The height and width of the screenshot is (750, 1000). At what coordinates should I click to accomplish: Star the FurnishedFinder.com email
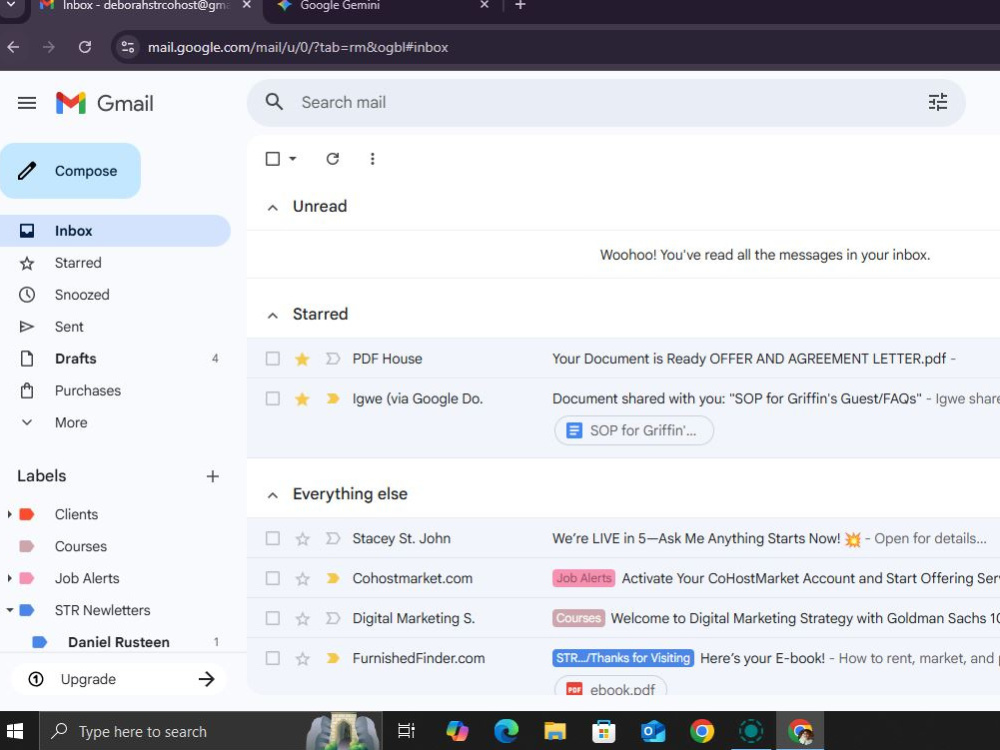click(302, 659)
